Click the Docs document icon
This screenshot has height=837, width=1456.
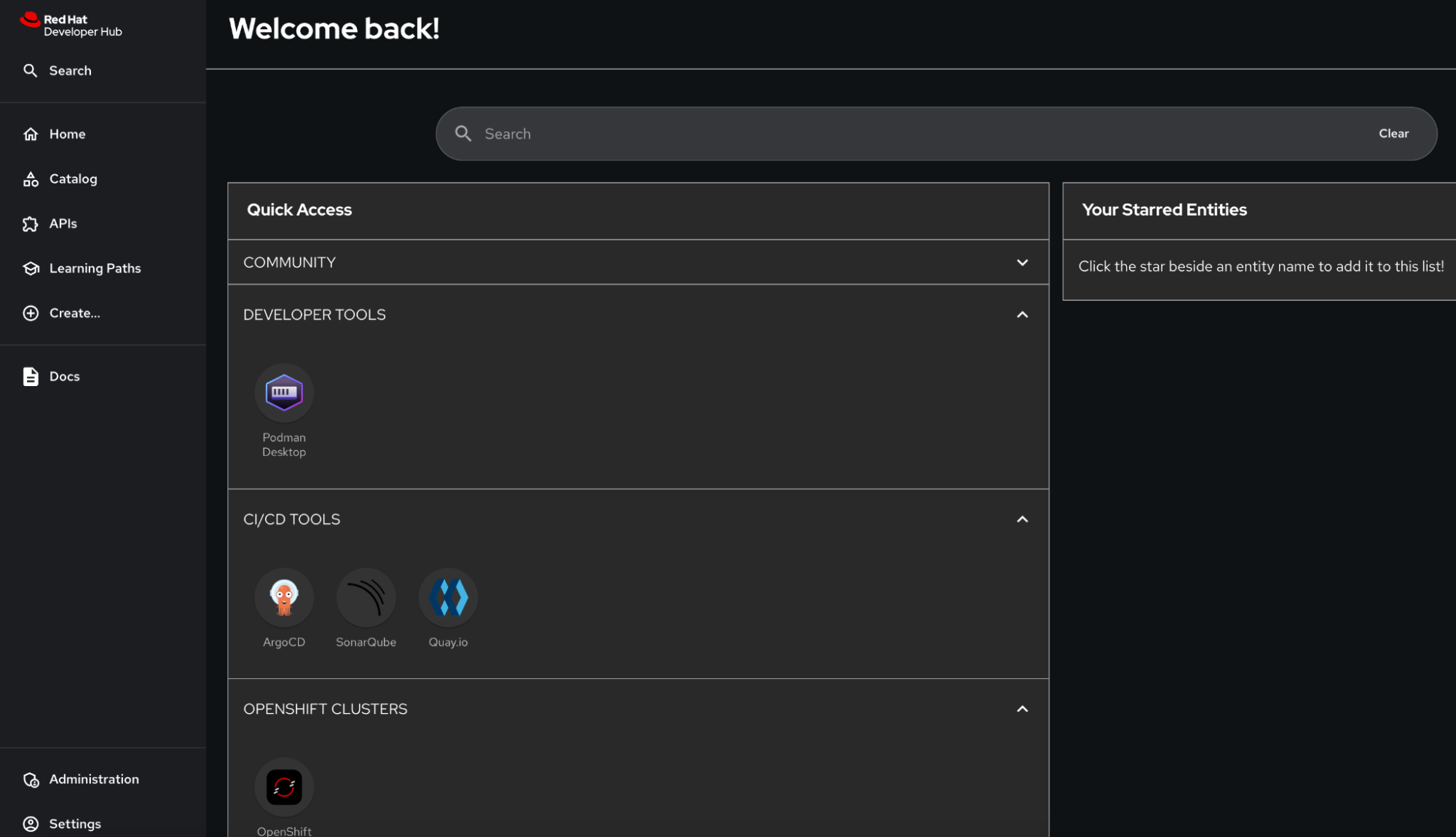[31, 377]
